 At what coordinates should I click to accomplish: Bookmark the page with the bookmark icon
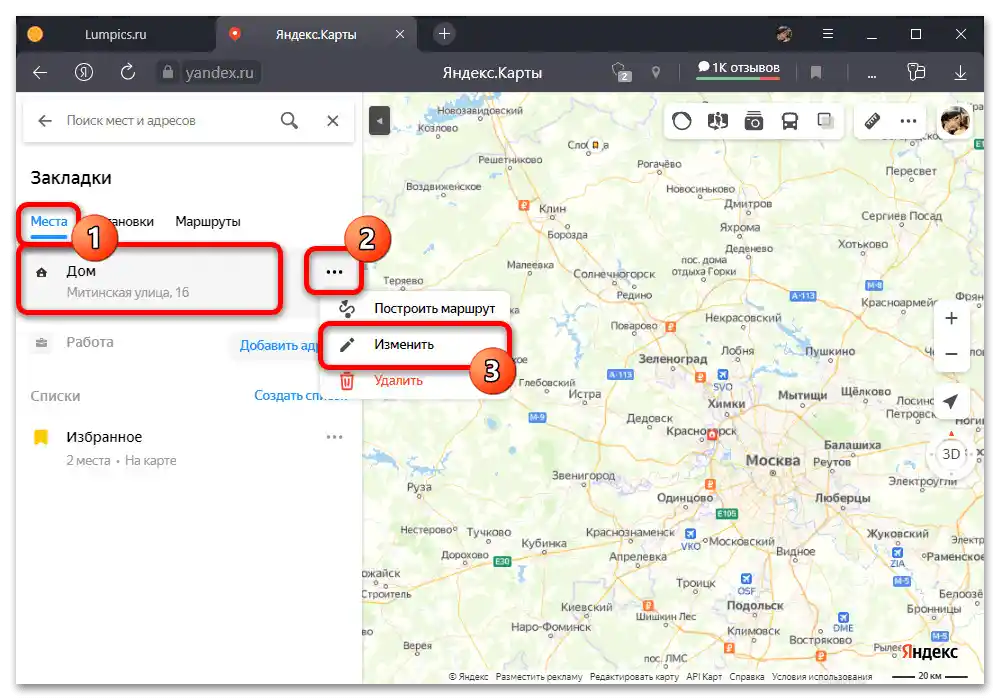[816, 73]
